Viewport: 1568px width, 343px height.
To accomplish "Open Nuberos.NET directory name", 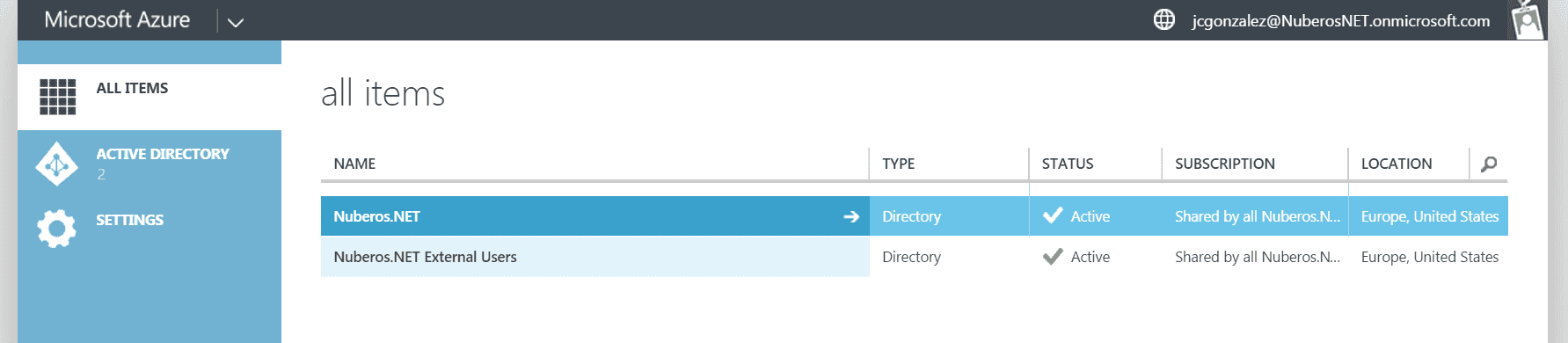I will [376, 216].
